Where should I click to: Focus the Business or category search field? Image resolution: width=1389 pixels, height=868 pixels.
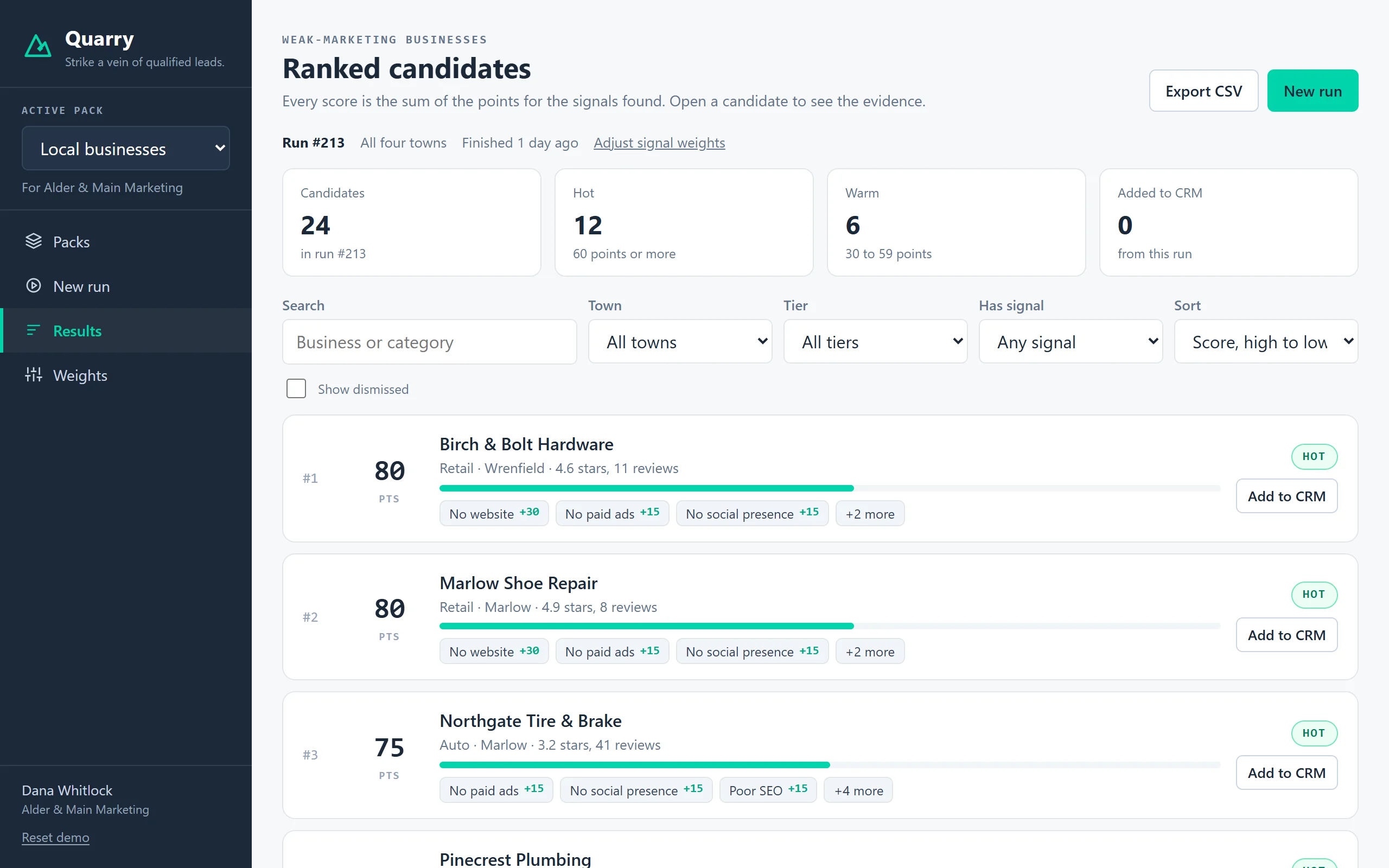point(429,342)
